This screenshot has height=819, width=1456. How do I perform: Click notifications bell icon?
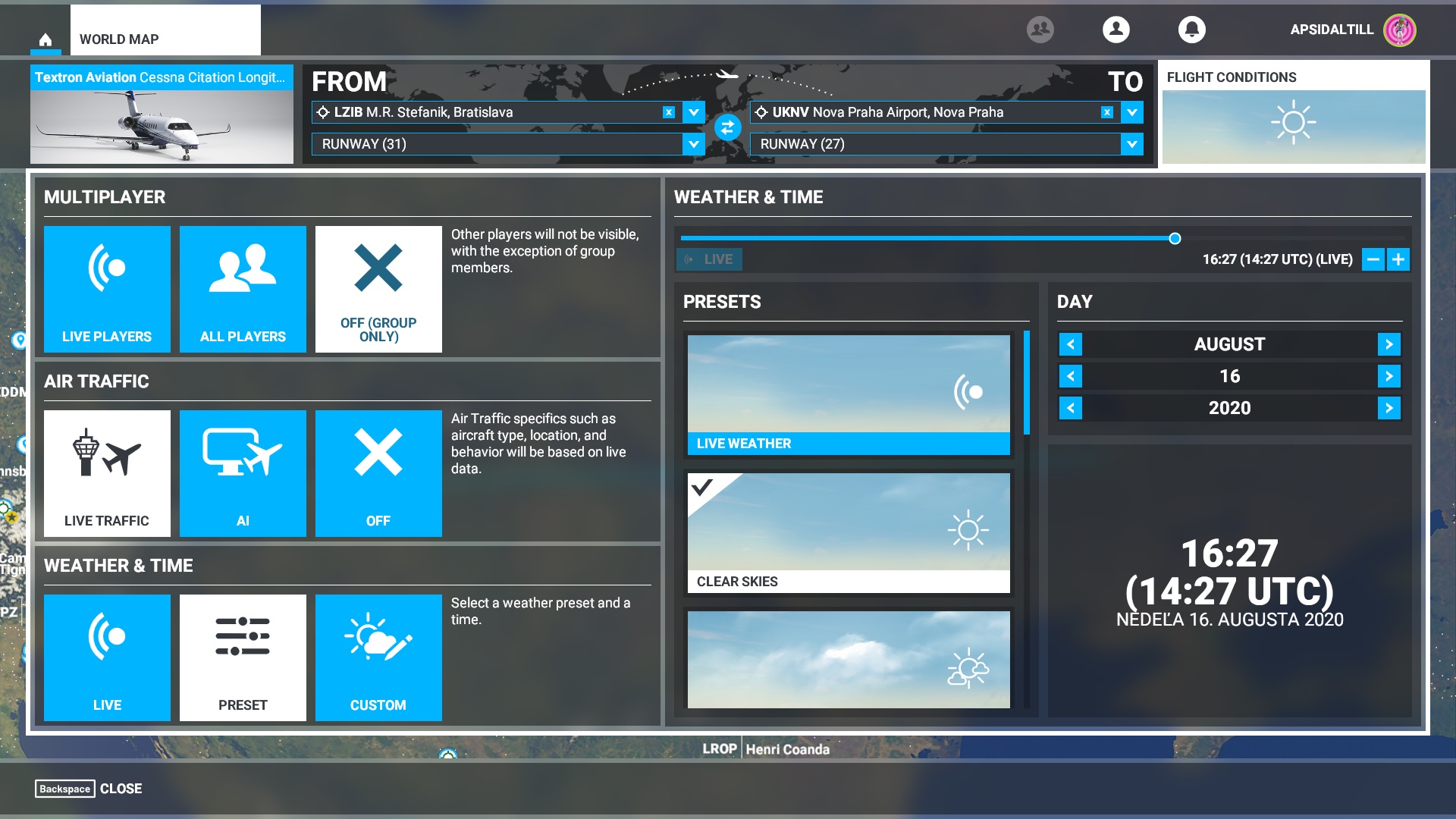tap(1193, 29)
